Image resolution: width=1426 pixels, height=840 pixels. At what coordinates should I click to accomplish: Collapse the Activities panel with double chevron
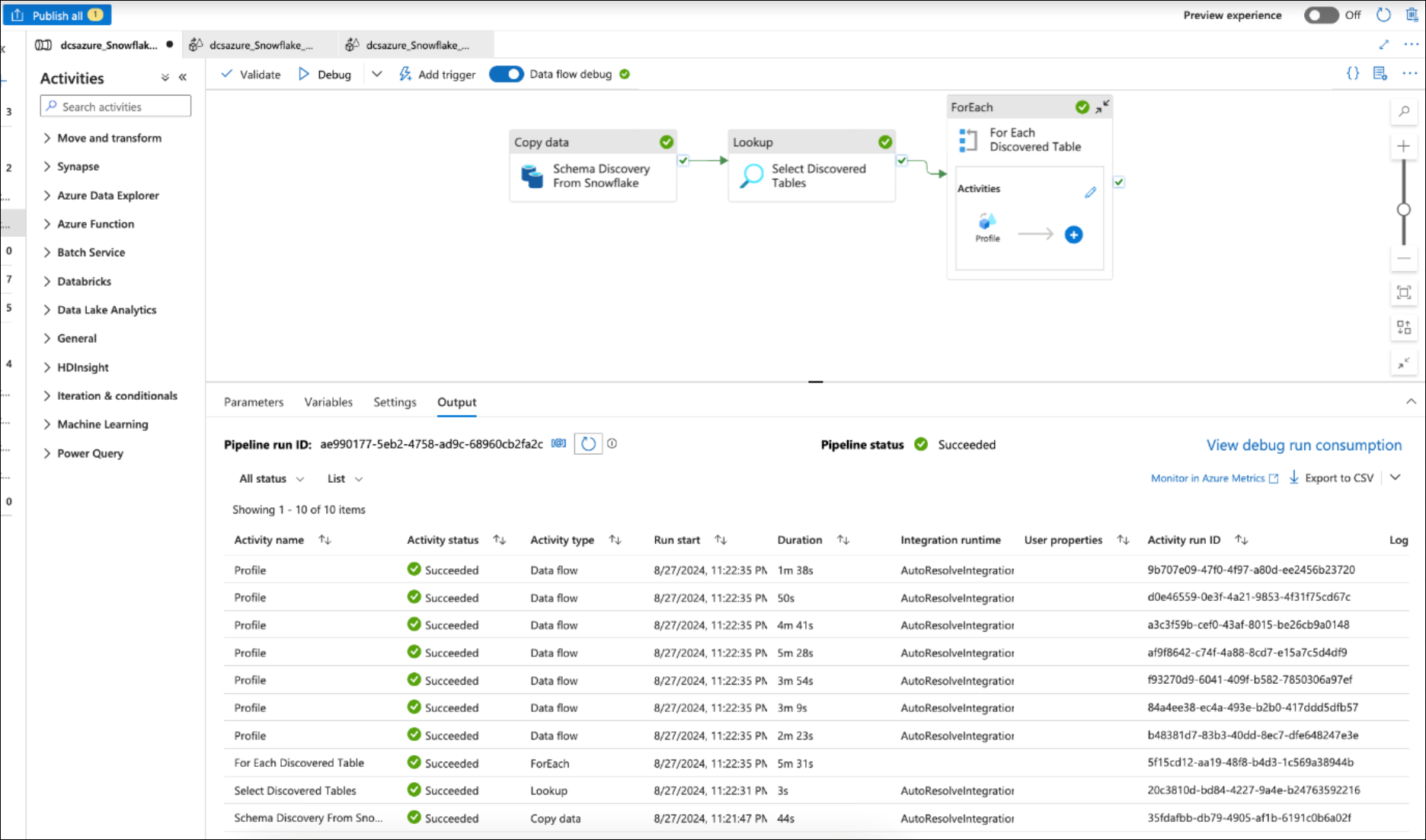coord(183,78)
